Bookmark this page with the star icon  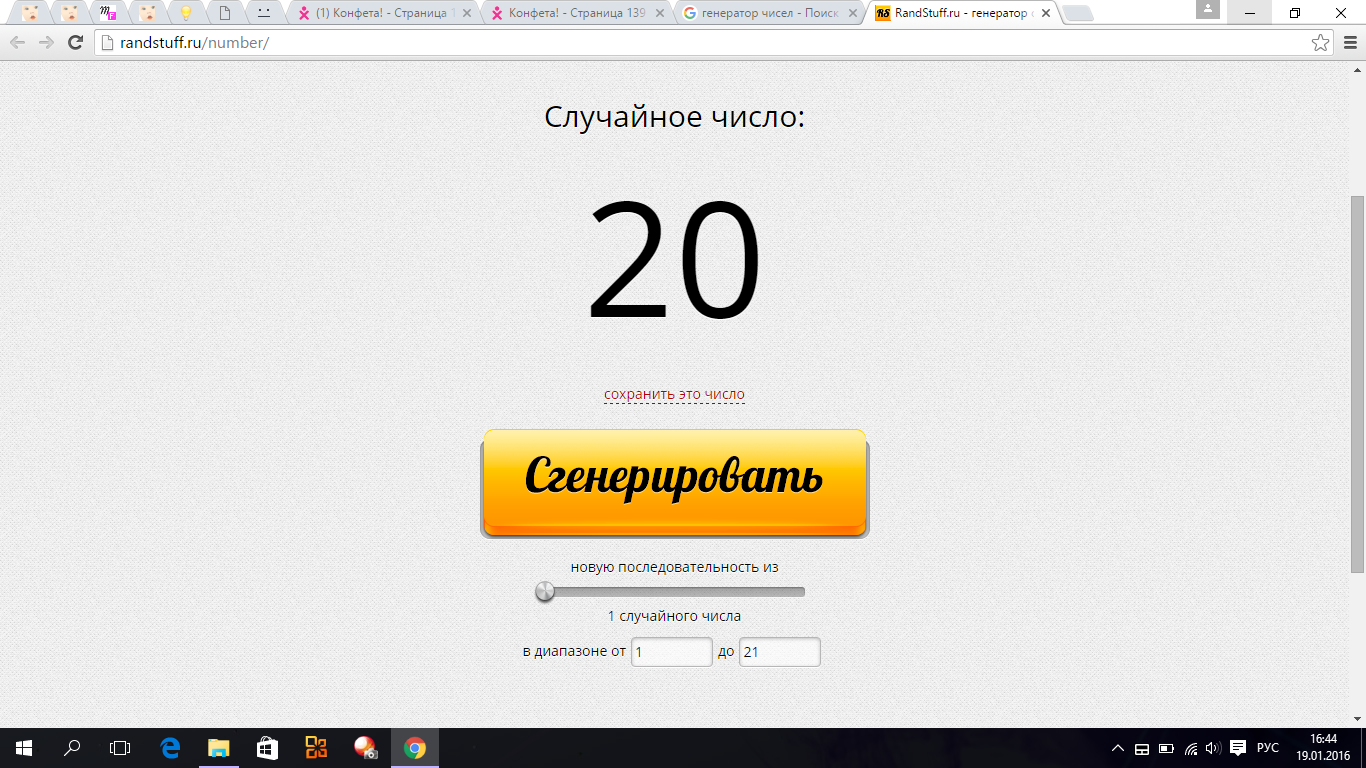click(1320, 43)
